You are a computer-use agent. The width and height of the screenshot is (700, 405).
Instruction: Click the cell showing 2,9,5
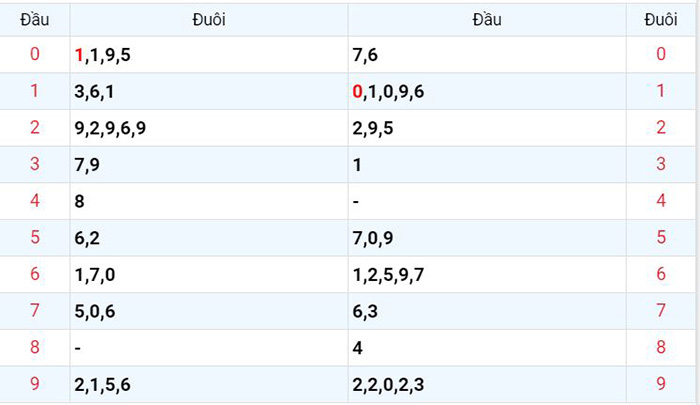(487, 128)
